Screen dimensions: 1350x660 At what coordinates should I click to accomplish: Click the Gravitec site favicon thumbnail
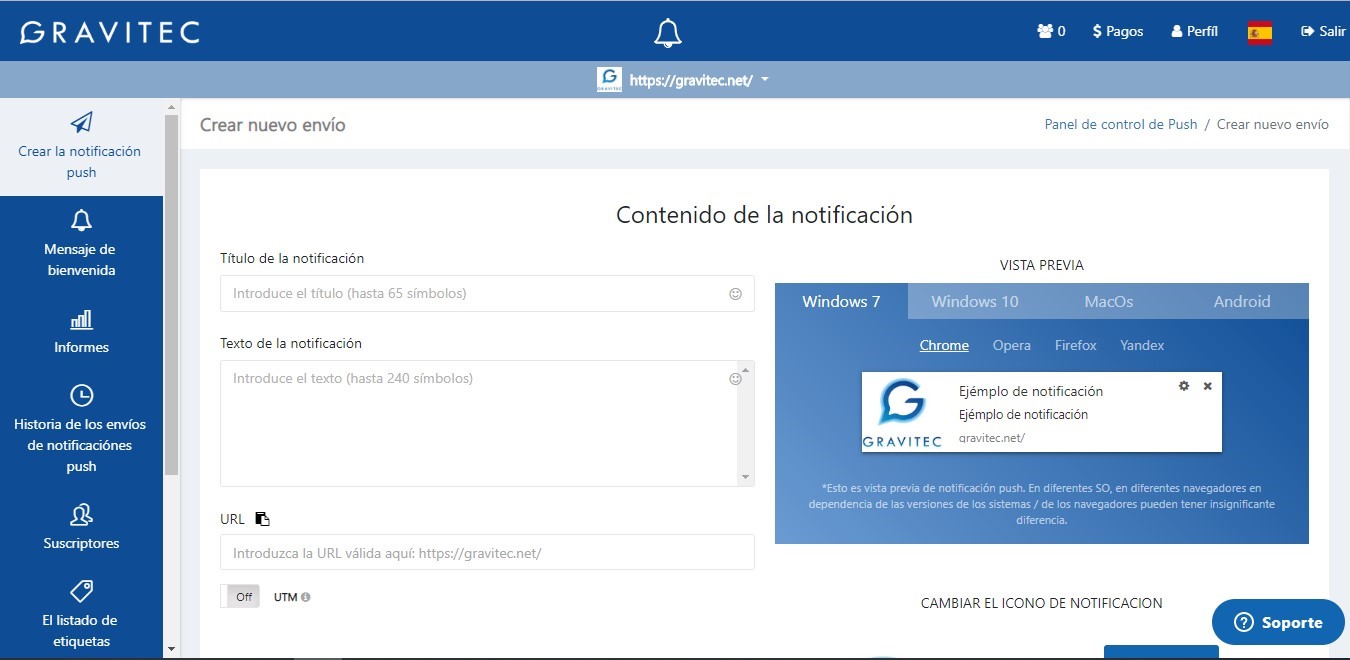pyautogui.click(x=609, y=80)
